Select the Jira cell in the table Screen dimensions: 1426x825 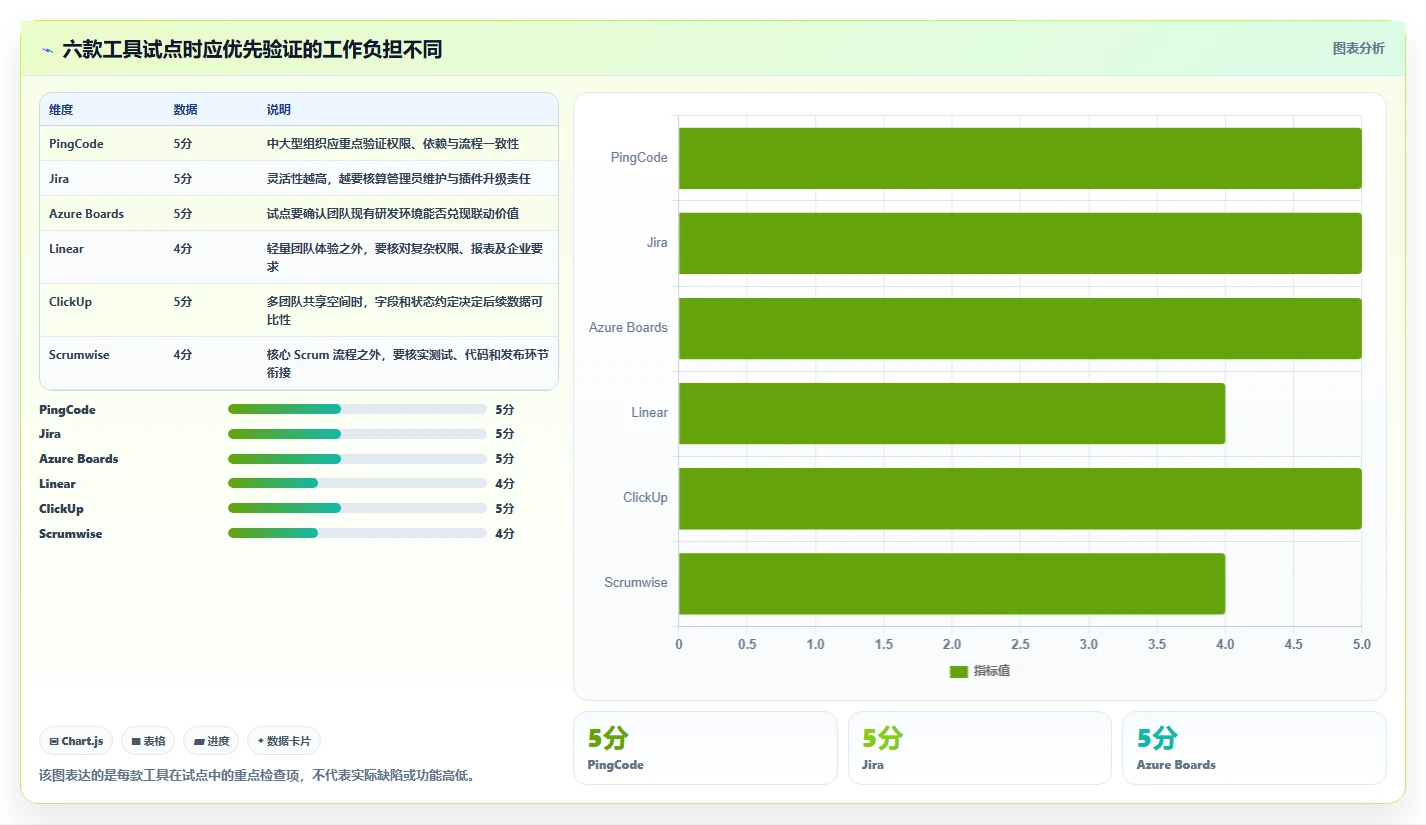pos(59,179)
